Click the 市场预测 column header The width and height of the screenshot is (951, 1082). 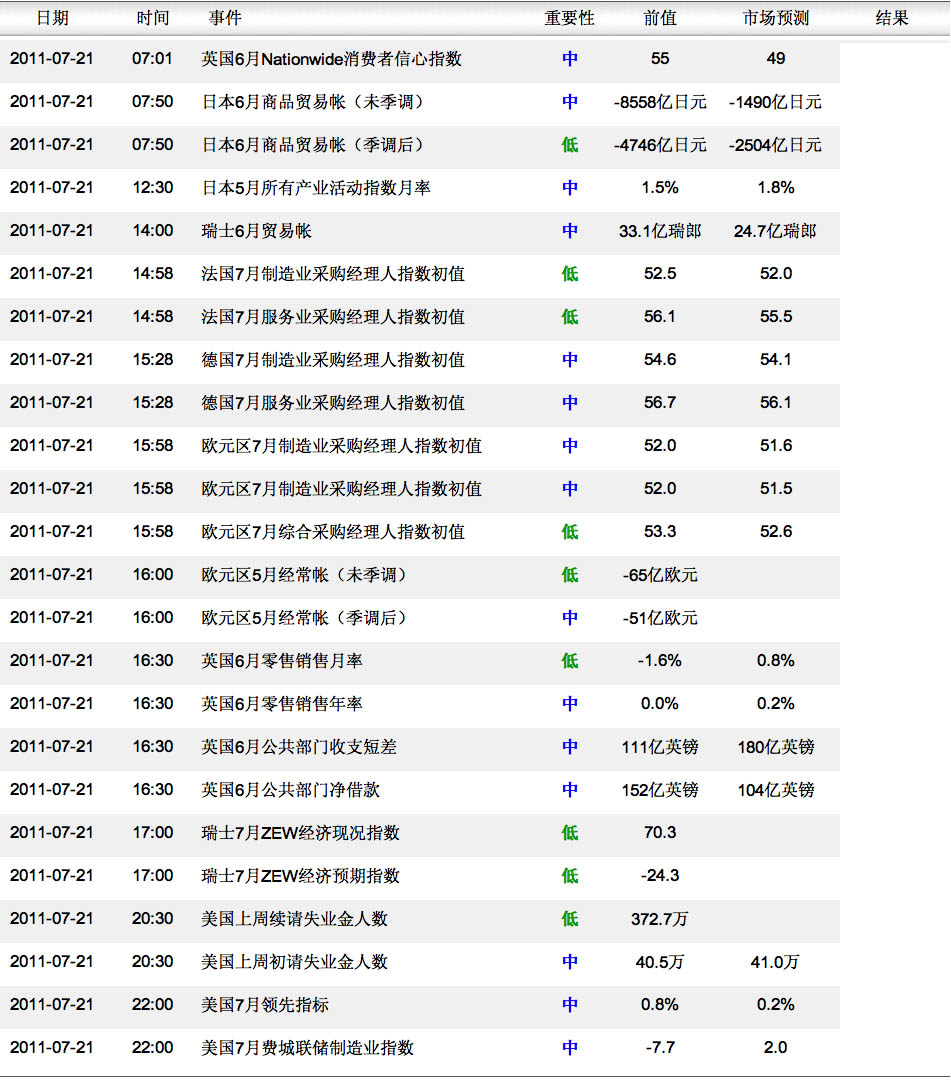[776, 18]
